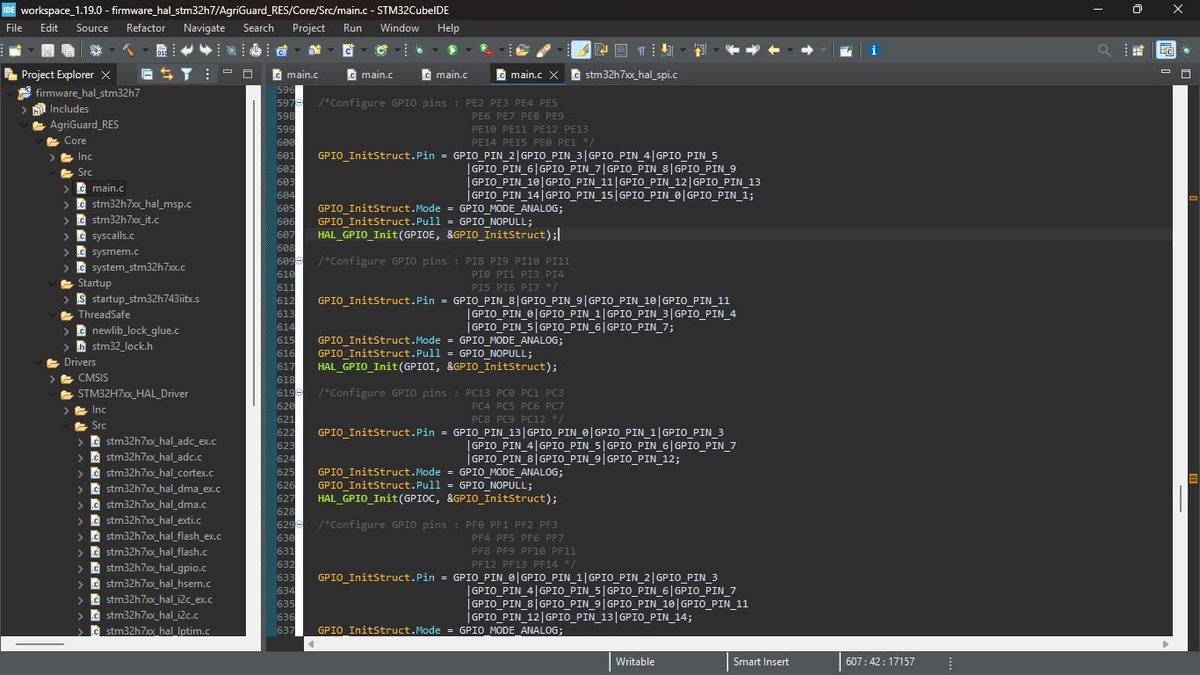Viewport: 1200px width, 675px height.
Task: Toggle Link with Editor in Project Explorer
Action: coord(166,74)
